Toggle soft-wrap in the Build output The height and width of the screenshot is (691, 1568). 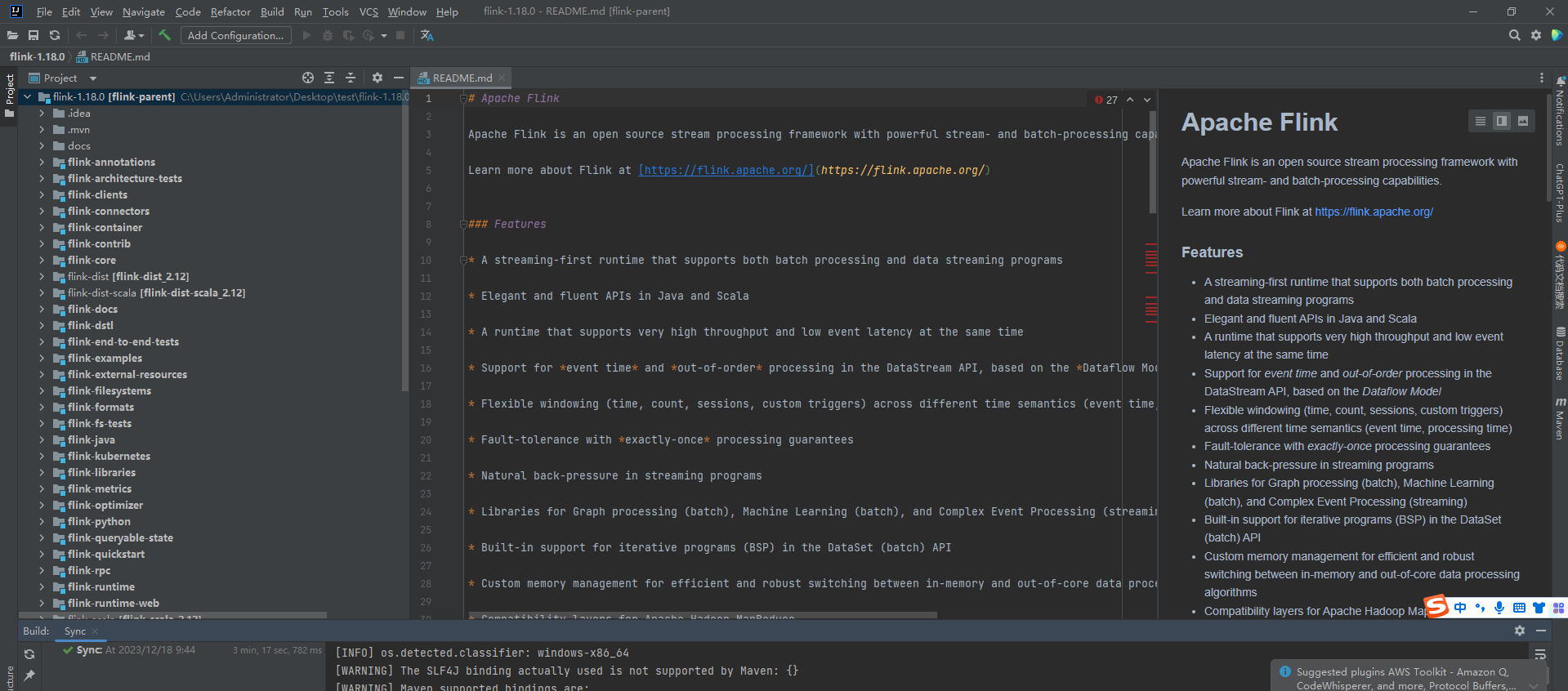tap(1540, 654)
